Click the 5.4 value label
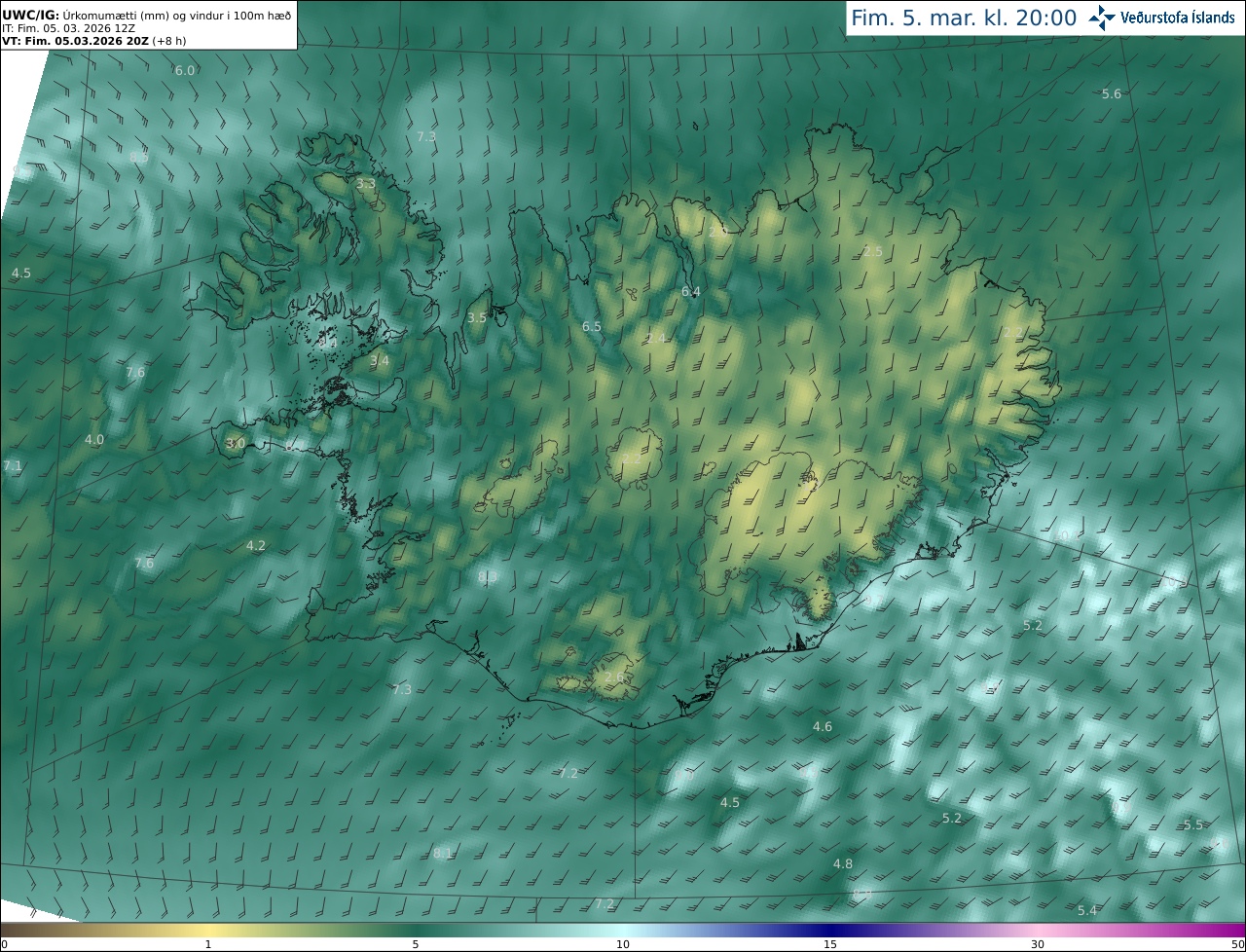 1087,911
